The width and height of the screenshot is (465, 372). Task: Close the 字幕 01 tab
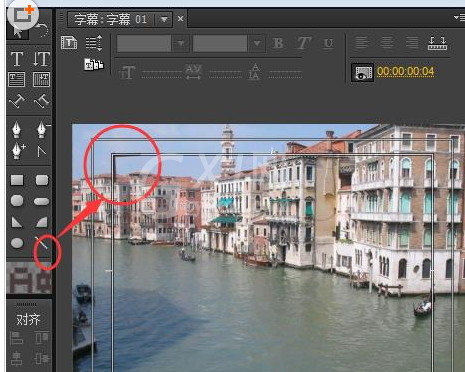pyautogui.click(x=180, y=19)
